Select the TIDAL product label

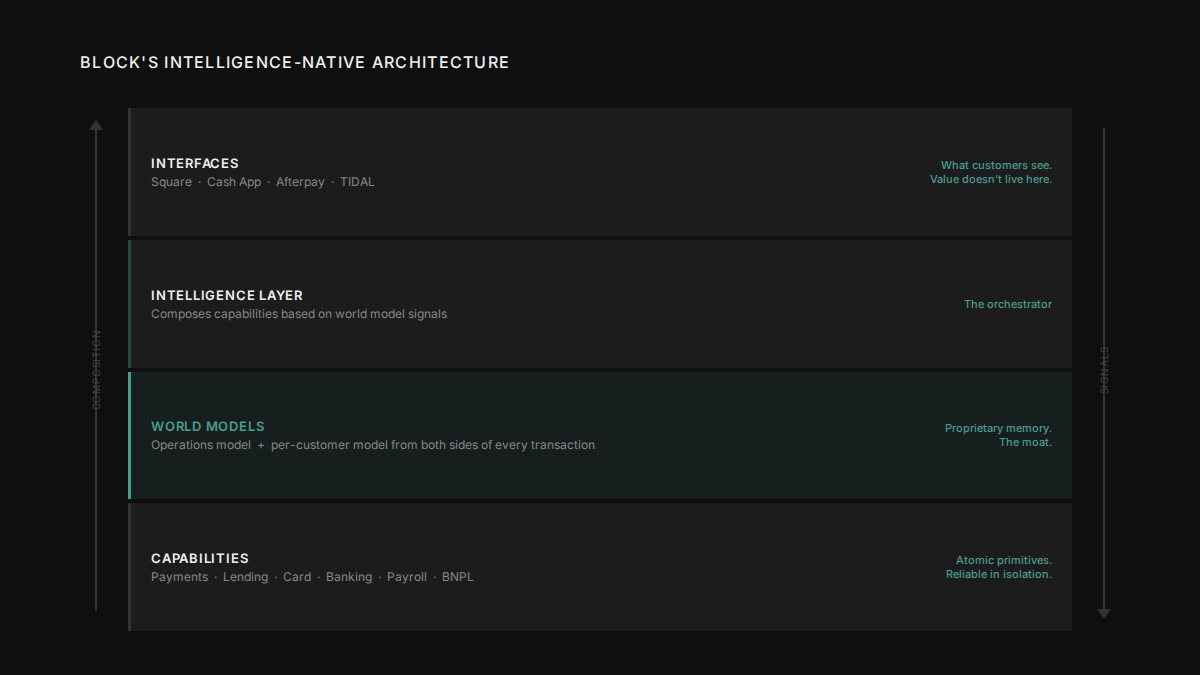pos(357,181)
